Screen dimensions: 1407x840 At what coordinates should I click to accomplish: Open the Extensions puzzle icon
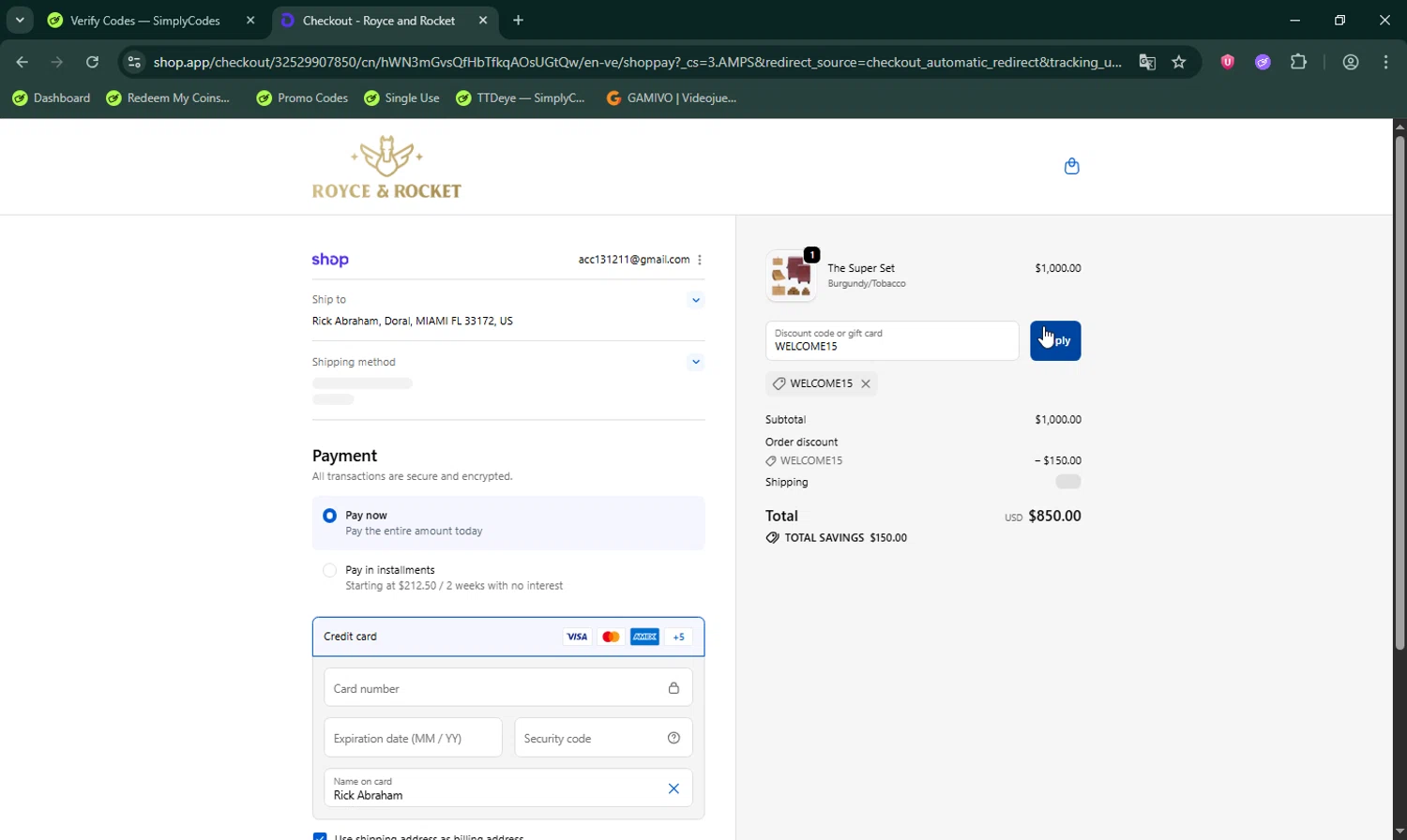click(1298, 62)
